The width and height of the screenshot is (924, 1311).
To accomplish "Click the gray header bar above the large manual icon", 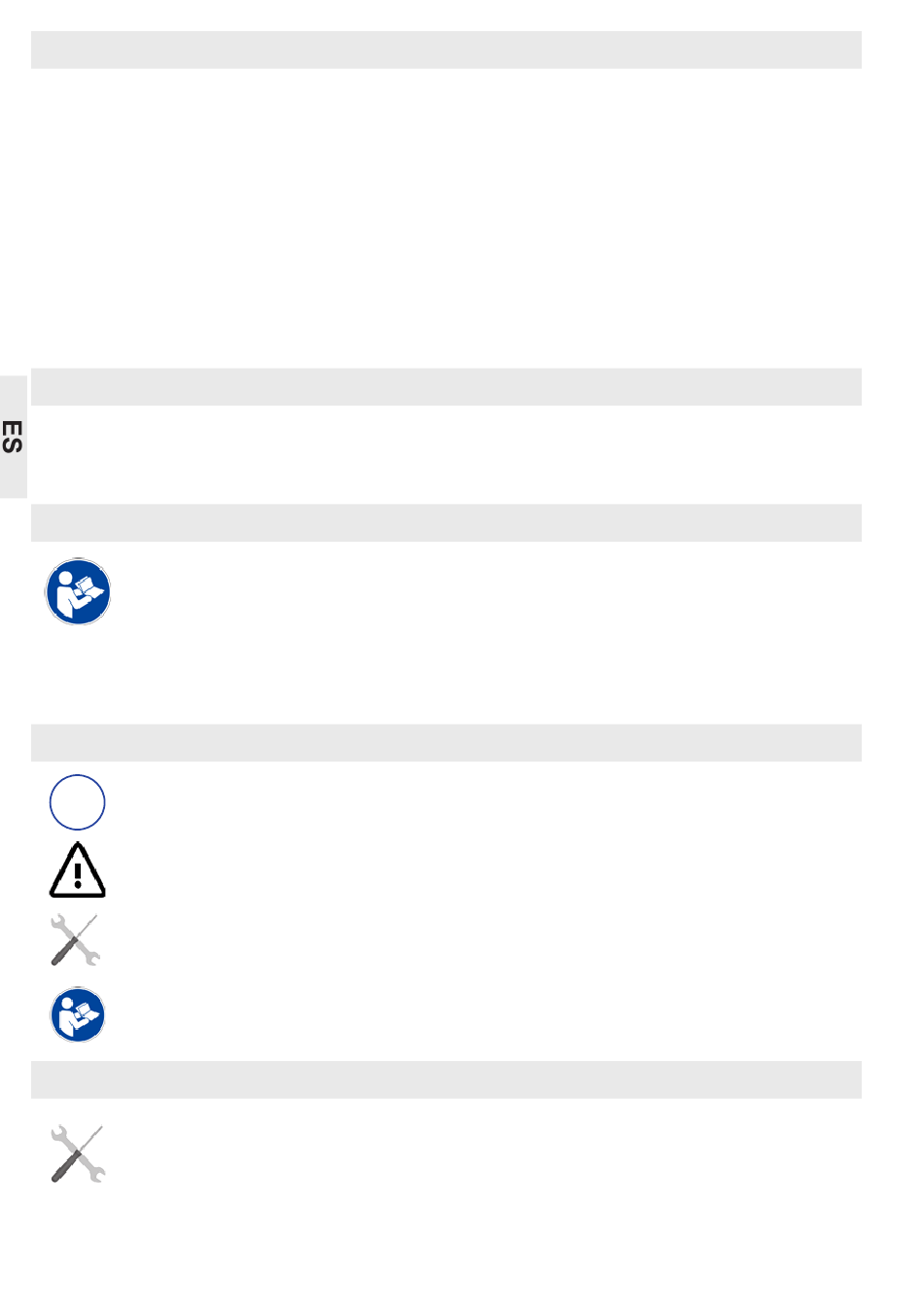I will [446, 522].
